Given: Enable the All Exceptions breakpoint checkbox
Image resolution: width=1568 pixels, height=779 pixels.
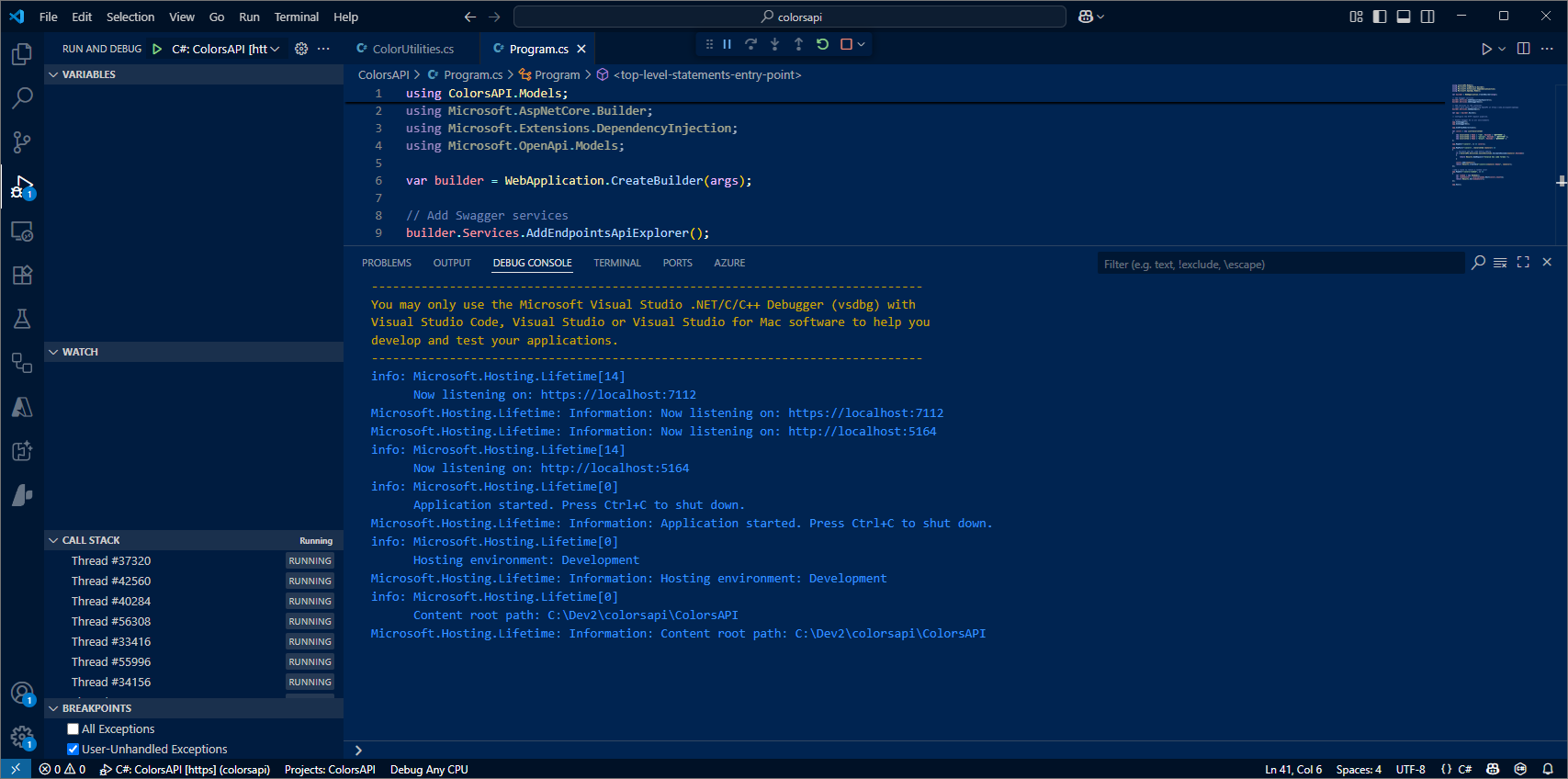Looking at the screenshot, I should coord(73,729).
